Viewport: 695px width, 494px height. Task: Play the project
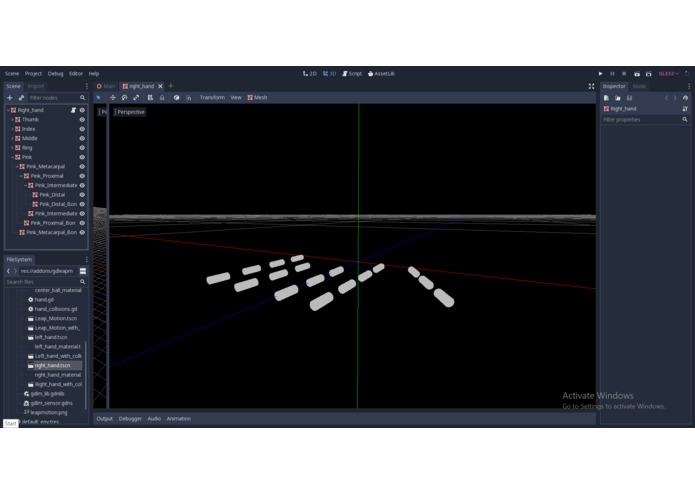point(600,74)
